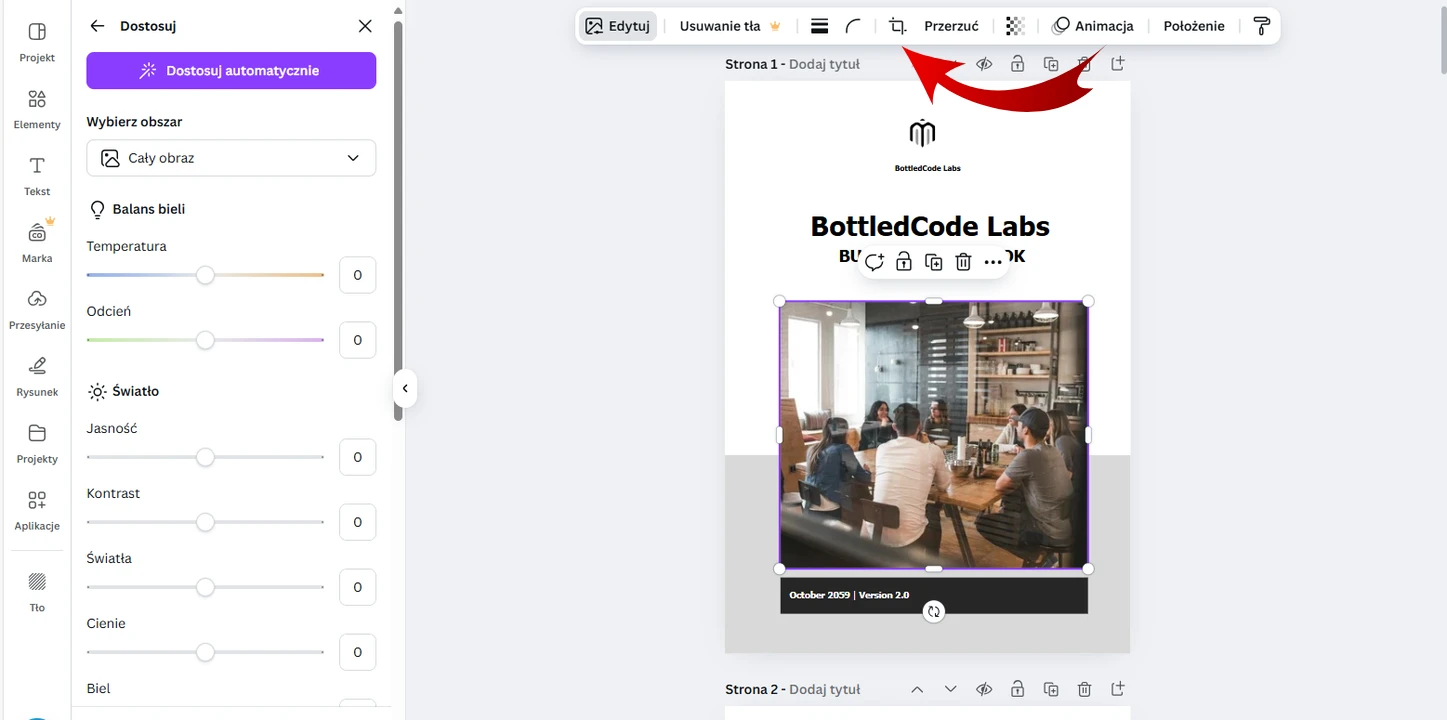
Task: Click the Animacja toolbar button
Action: pyautogui.click(x=1093, y=26)
